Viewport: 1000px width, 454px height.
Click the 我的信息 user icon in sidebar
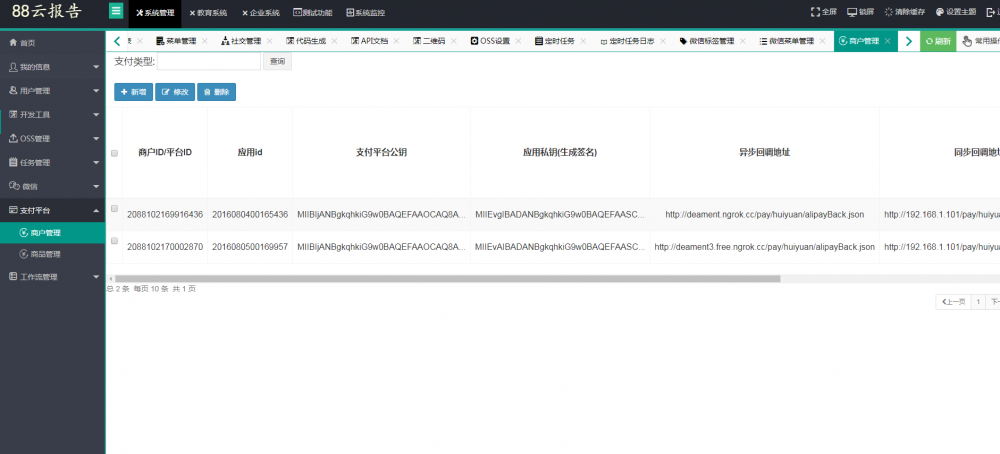(13, 66)
